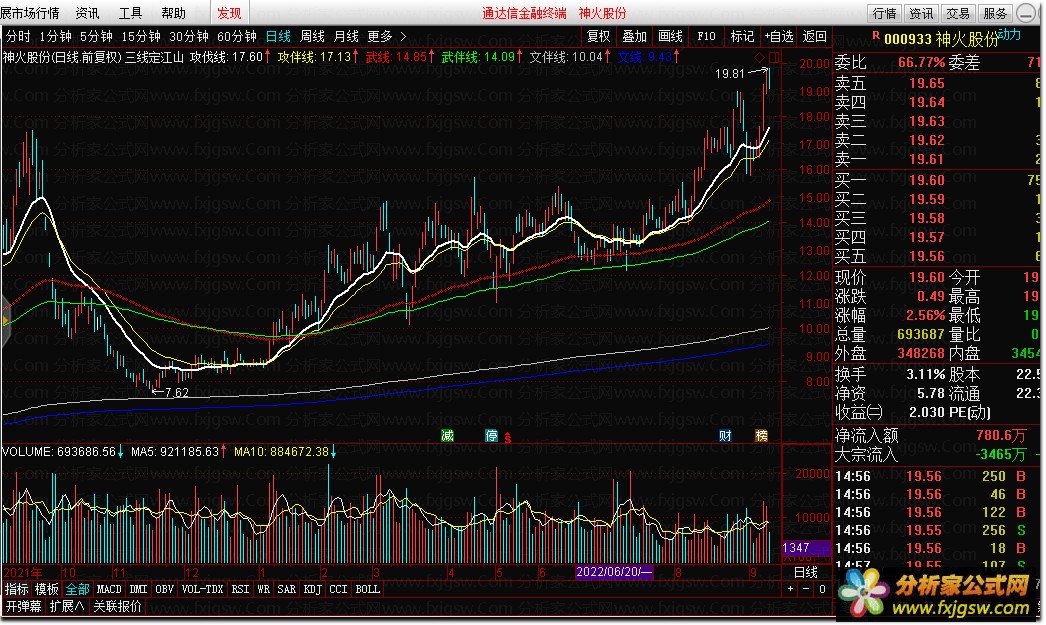The width and height of the screenshot is (1046, 625).
Task: Click the diamond icon at chart top-right
Action: pos(758,58)
